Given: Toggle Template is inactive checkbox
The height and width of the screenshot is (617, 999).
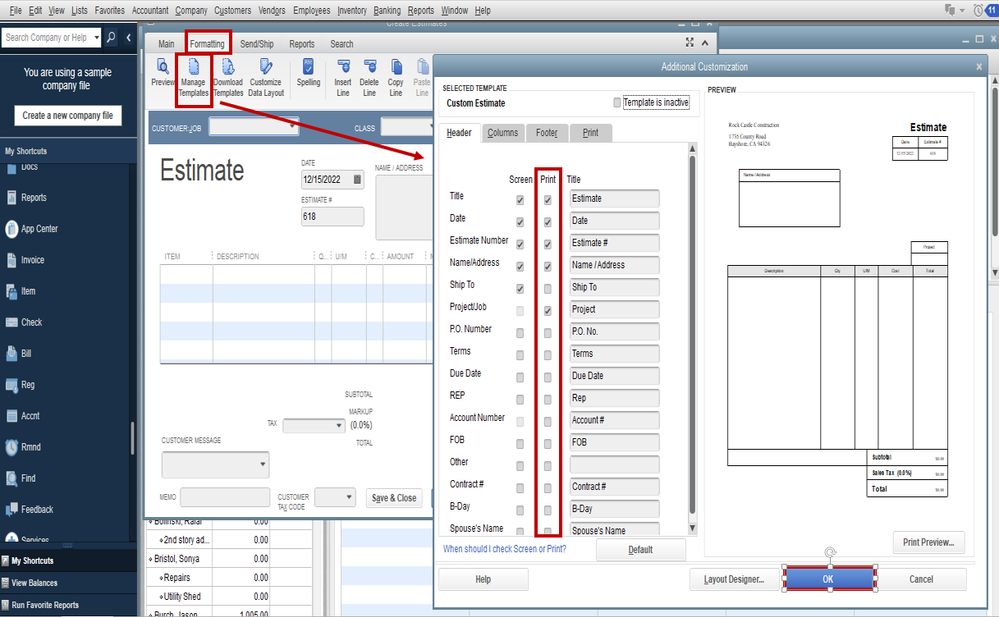Looking at the screenshot, I should [x=617, y=103].
